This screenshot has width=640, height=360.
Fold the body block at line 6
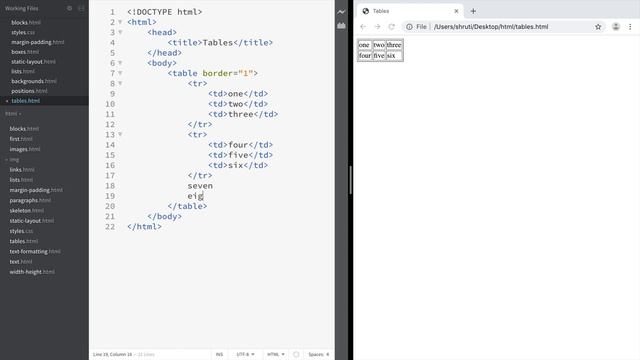[120, 63]
